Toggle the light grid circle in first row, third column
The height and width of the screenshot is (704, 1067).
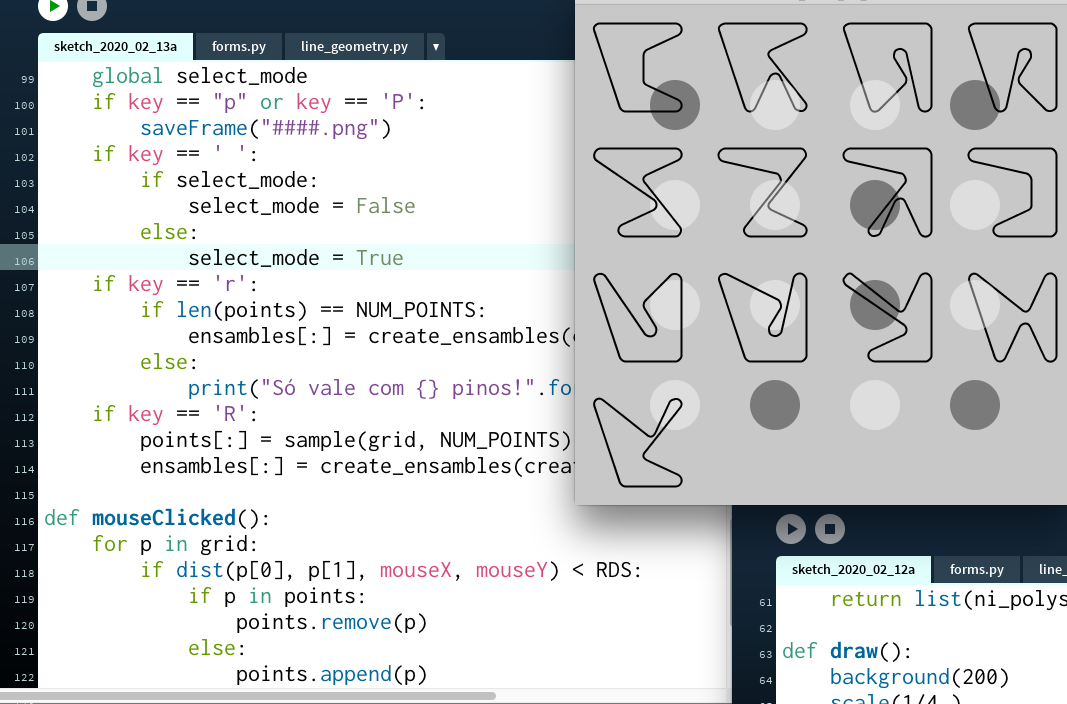click(x=875, y=105)
